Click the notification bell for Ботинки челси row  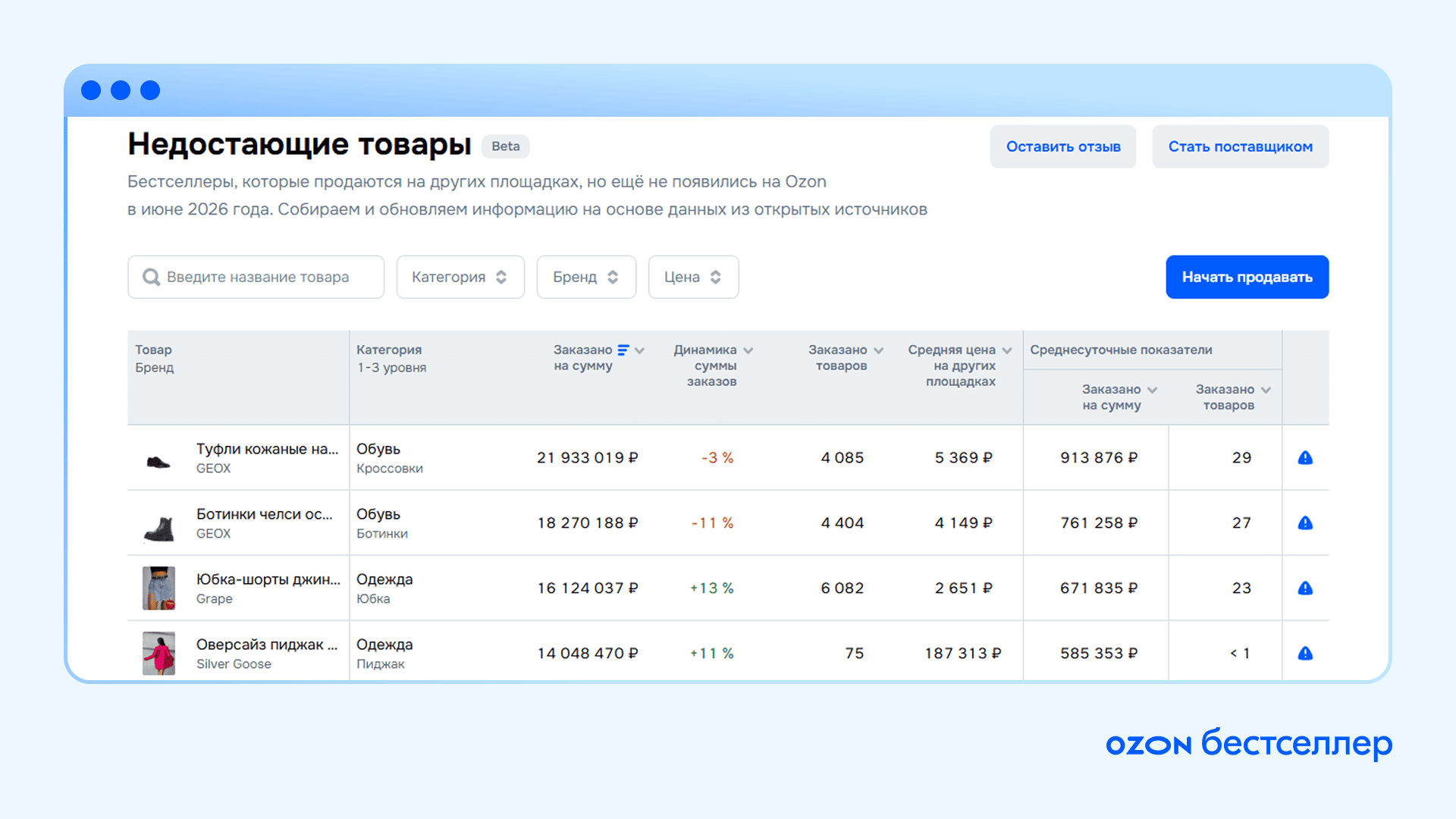coord(1305,522)
